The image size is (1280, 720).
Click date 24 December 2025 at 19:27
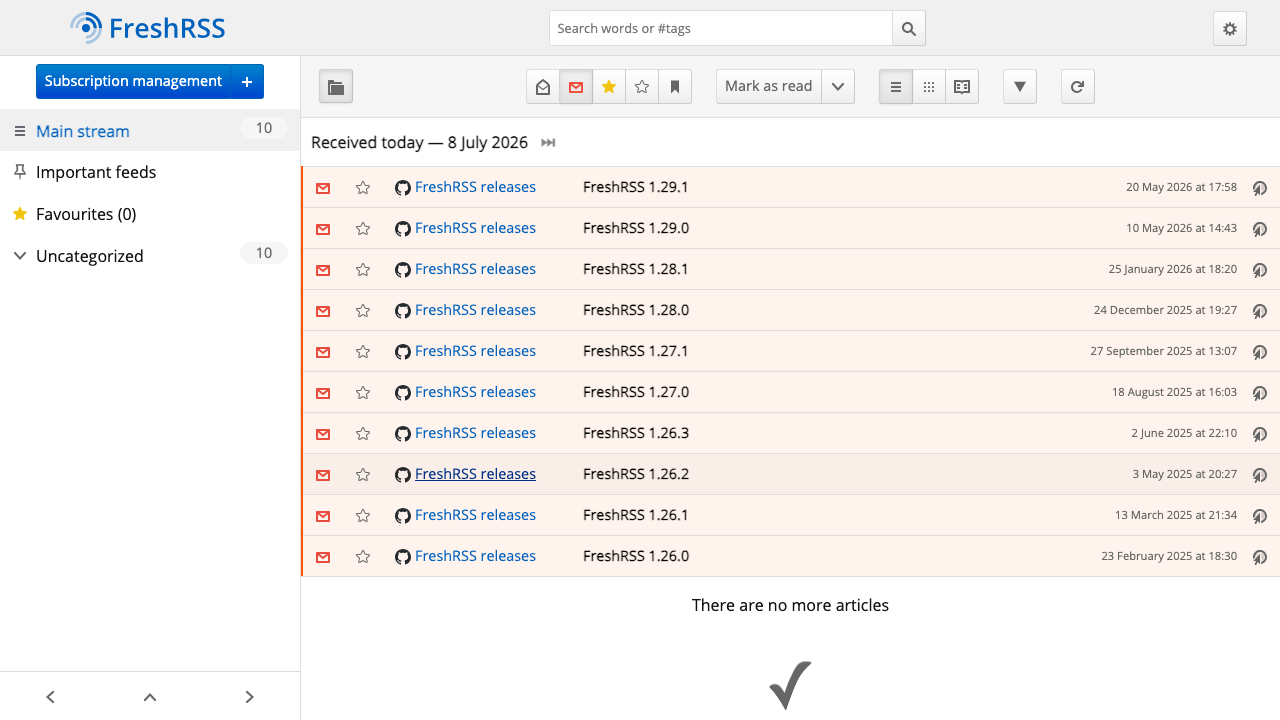click(1165, 310)
